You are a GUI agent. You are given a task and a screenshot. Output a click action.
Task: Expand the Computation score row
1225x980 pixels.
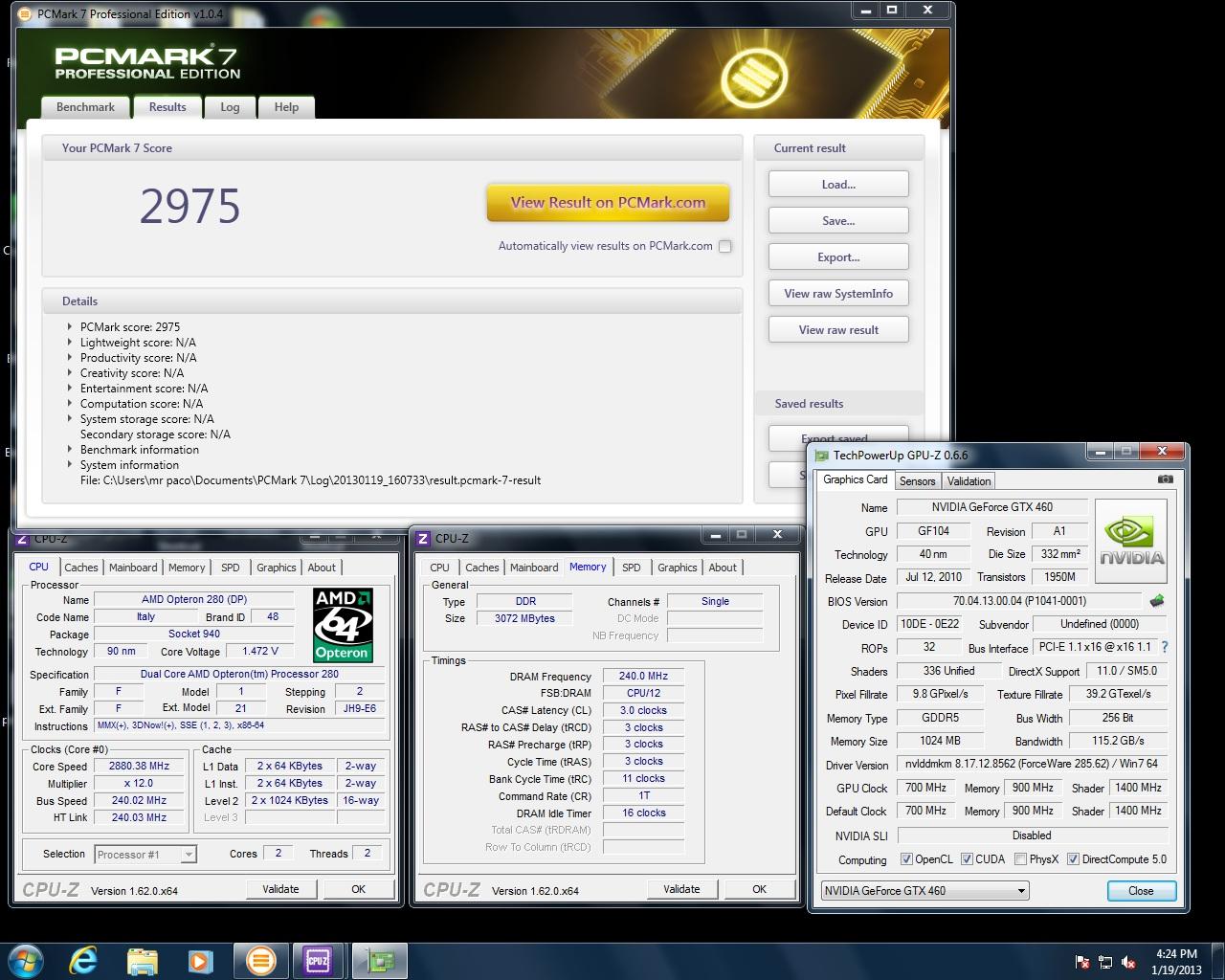coord(70,403)
